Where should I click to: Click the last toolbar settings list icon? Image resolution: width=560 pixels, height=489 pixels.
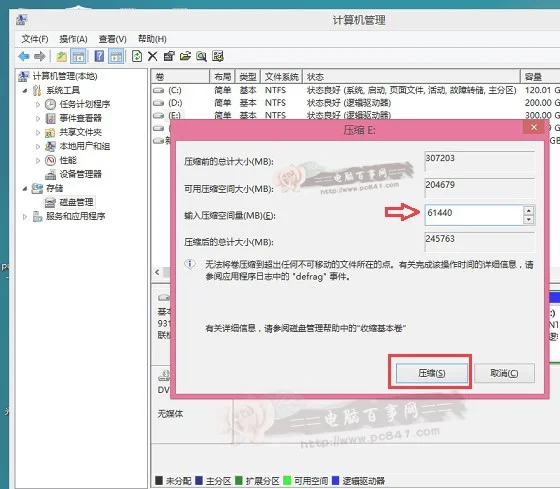[218, 56]
